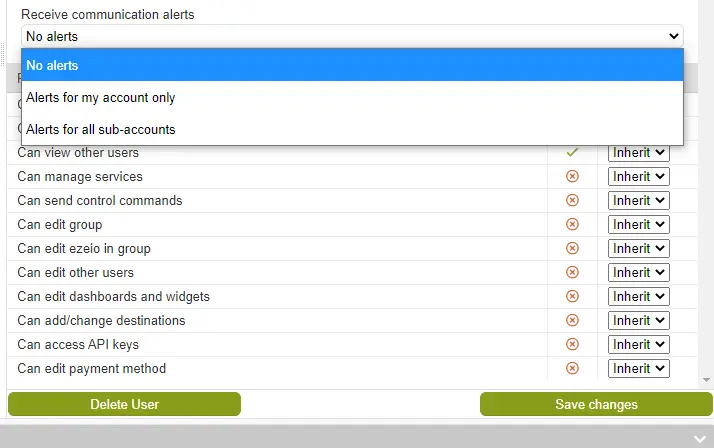The image size is (714, 448).
Task: Collapse the Receive communication alerts combo box
Action: pos(352,36)
